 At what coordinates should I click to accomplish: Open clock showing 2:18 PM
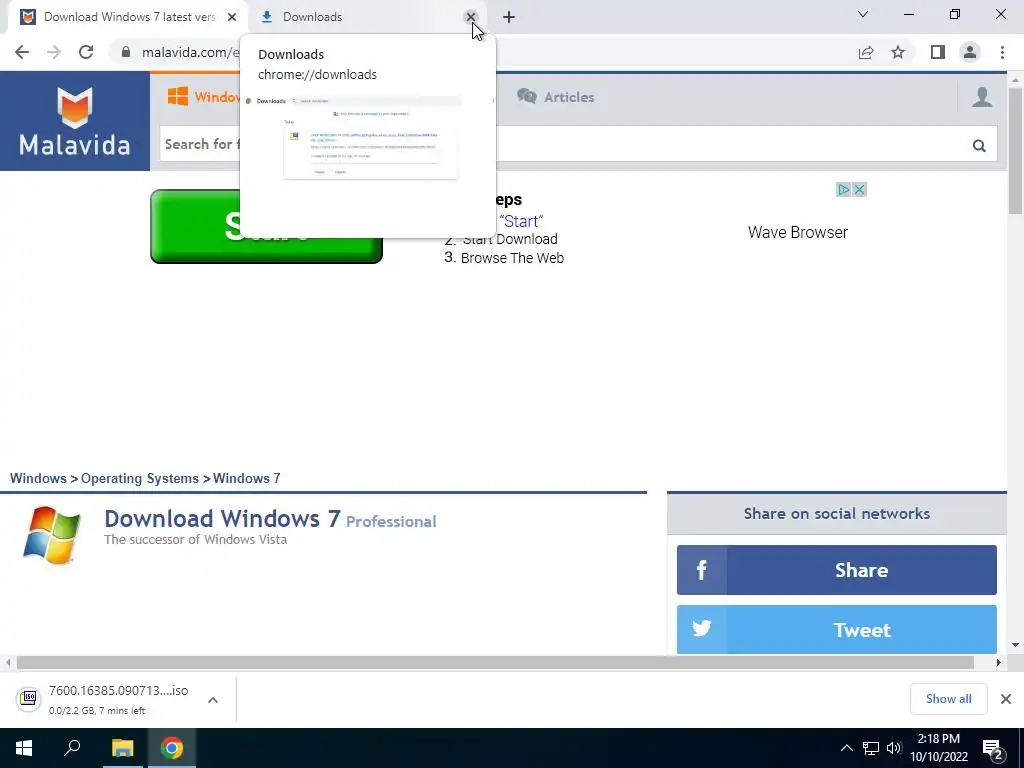938,748
